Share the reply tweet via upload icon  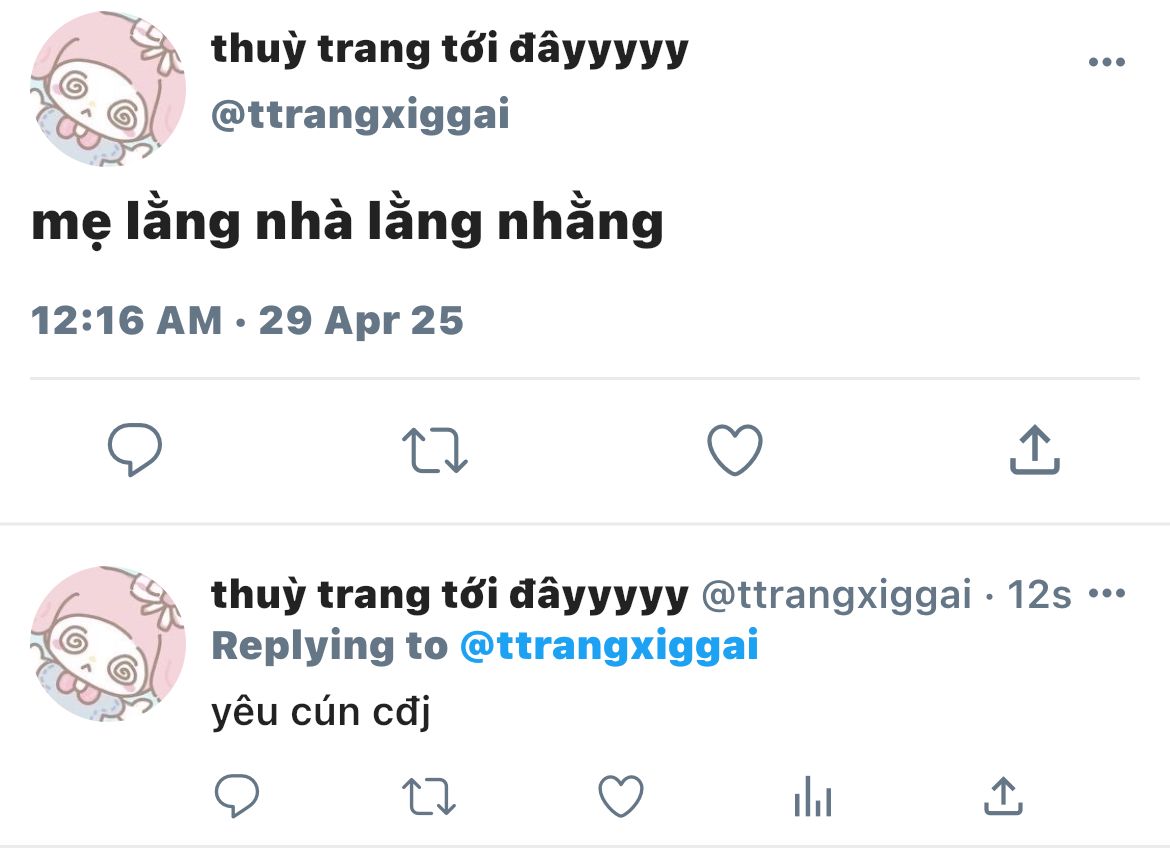pos(1003,796)
